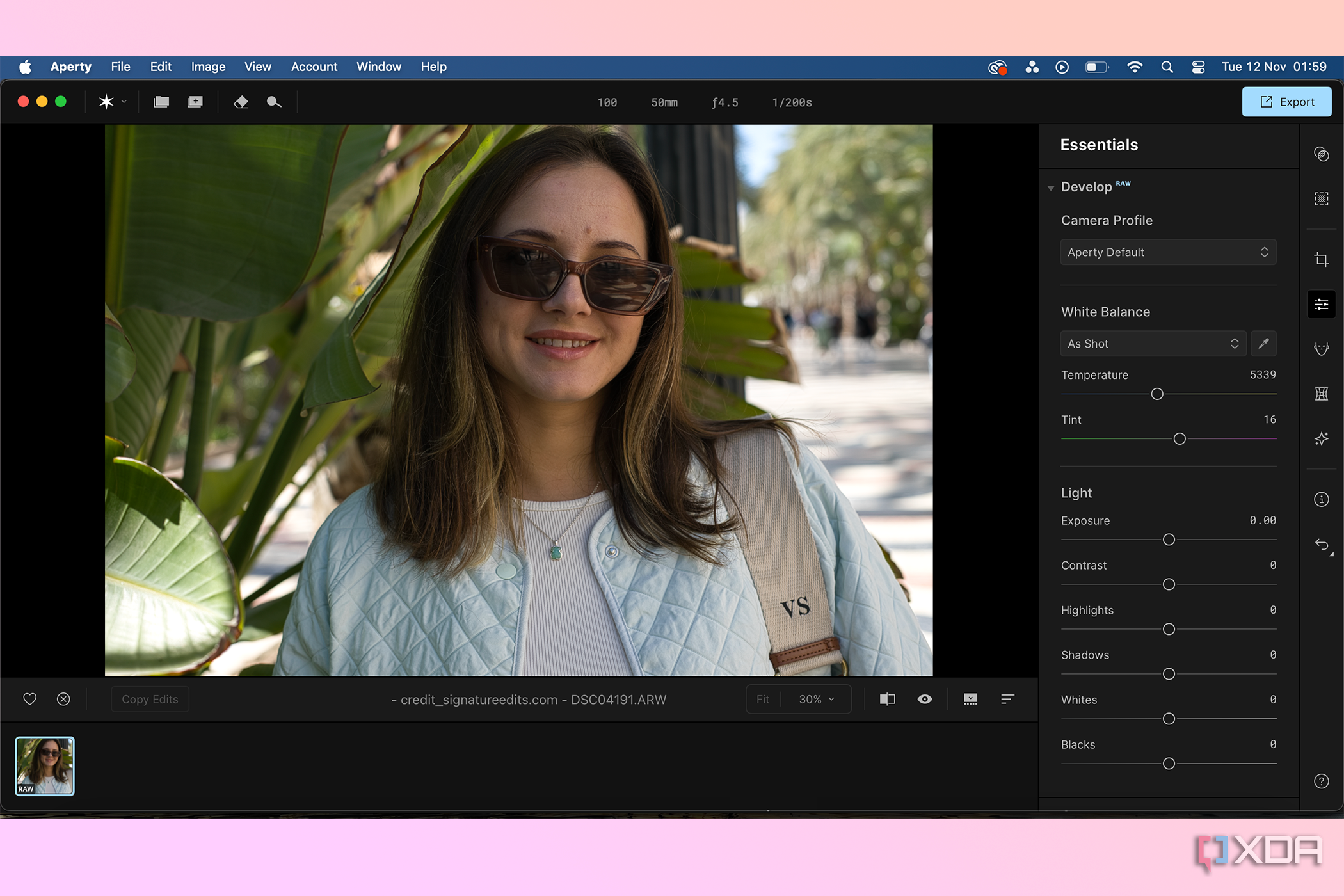This screenshot has width=1344, height=896.
Task: Open the 30% zoom level dropdown
Action: [817, 700]
